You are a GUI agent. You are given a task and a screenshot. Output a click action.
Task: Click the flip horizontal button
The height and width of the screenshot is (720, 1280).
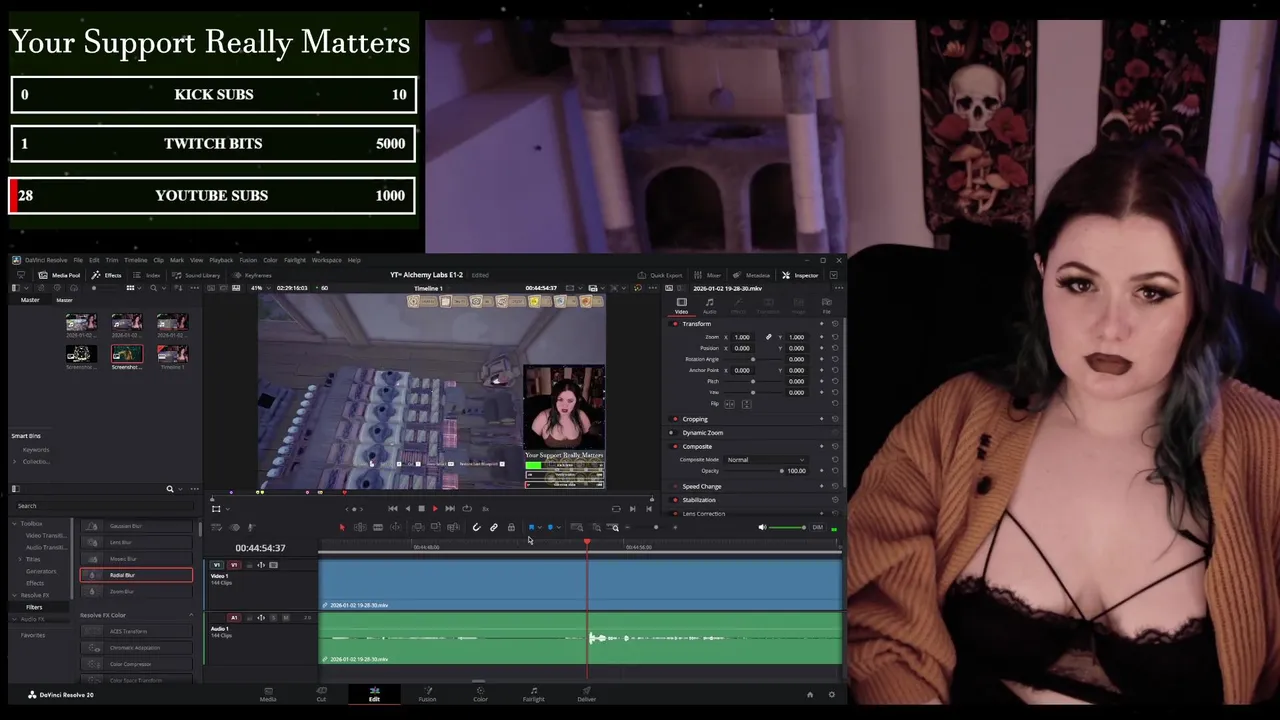(729, 404)
